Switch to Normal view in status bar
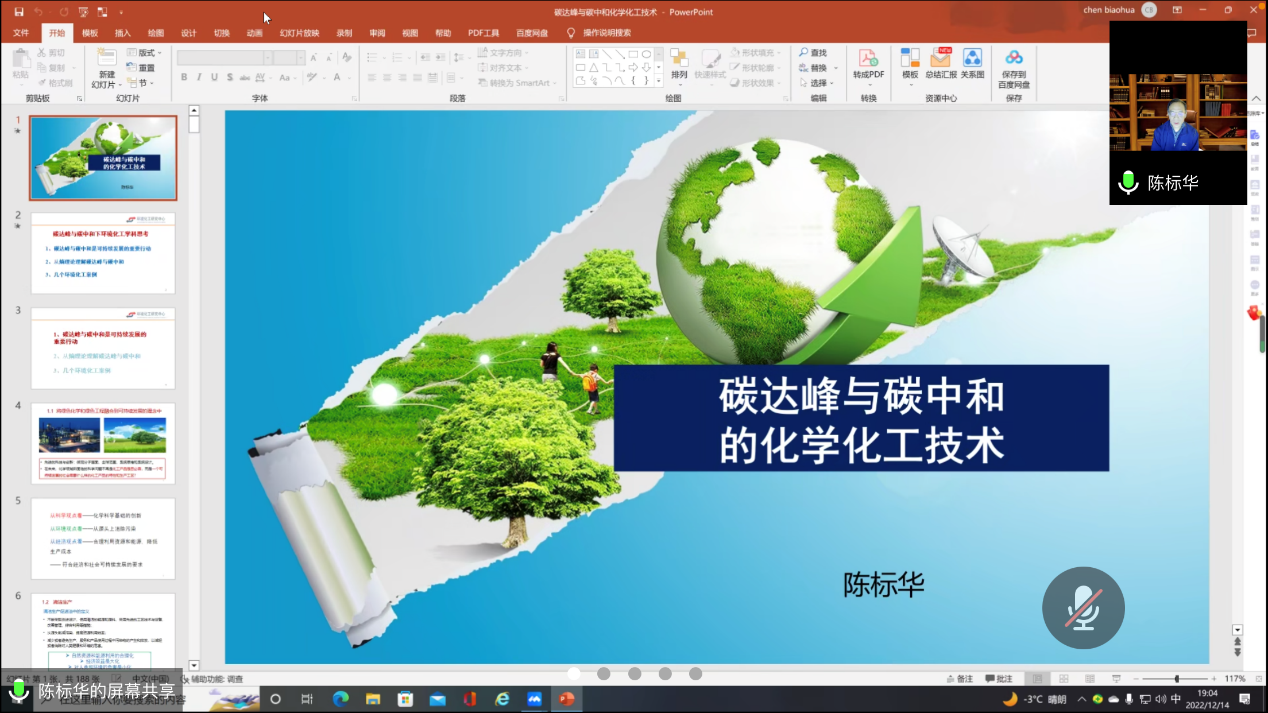This screenshot has height=713, width=1268. (x=1038, y=679)
